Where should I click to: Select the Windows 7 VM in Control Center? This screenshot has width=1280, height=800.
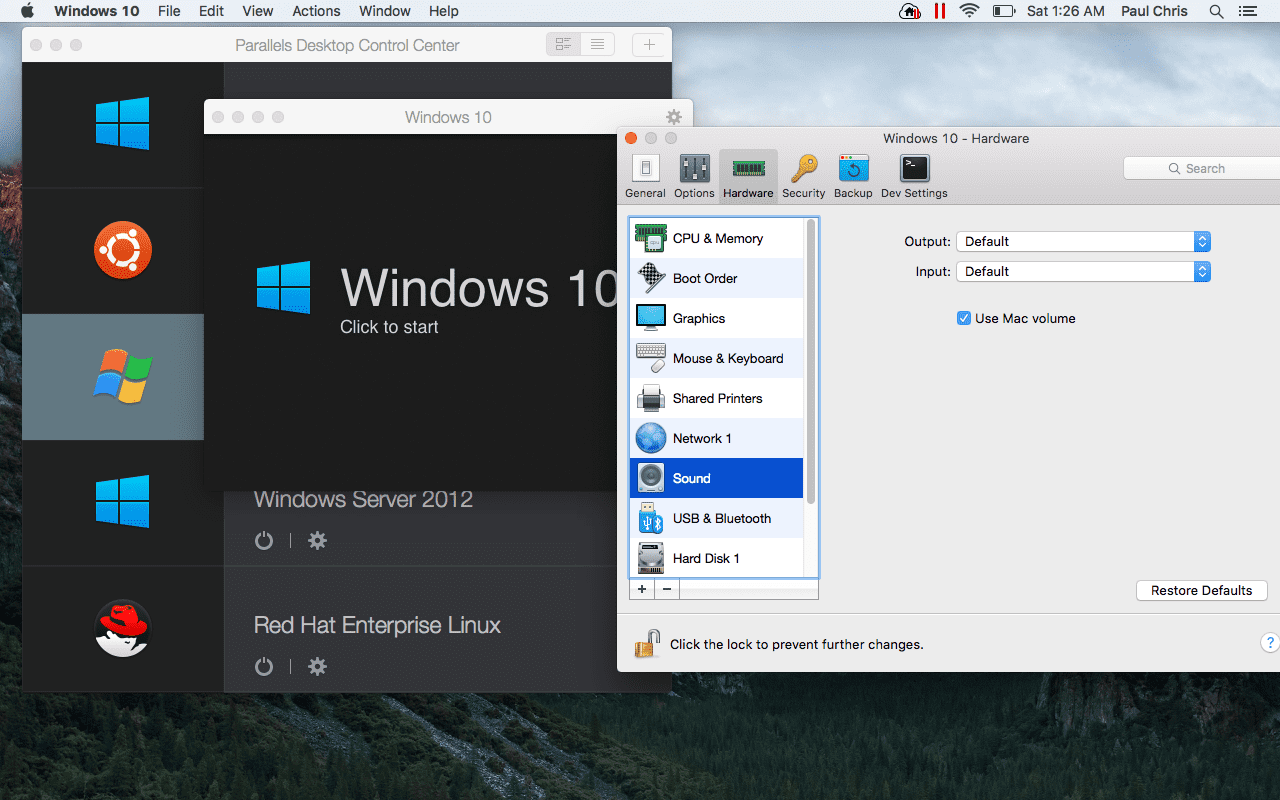pos(123,376)
